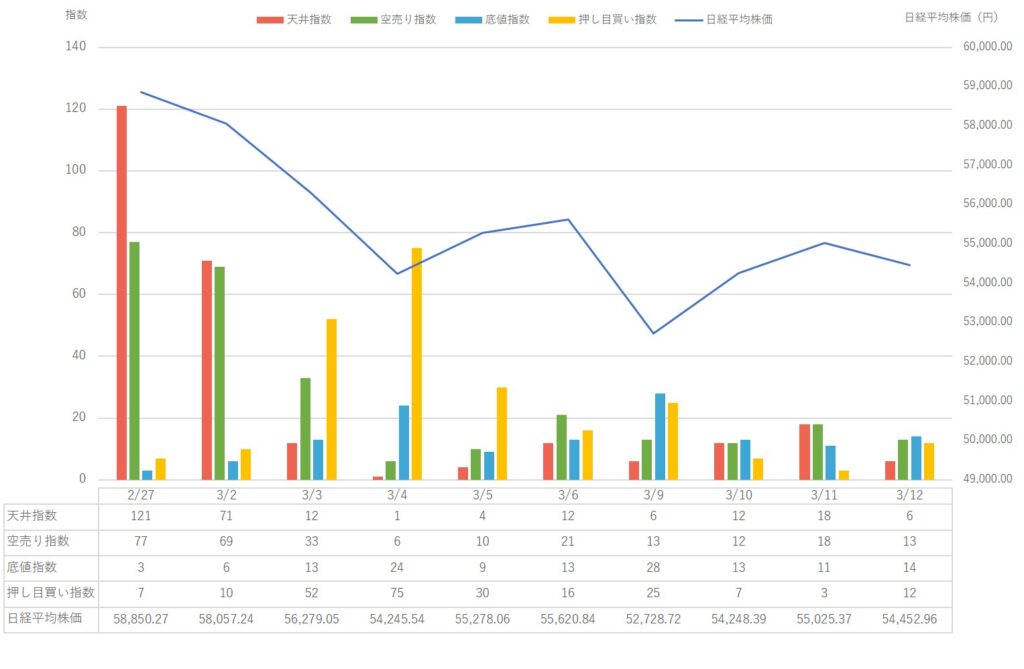
Task: Select the table cell showing 52,728.72
Action: coord(653,619)
